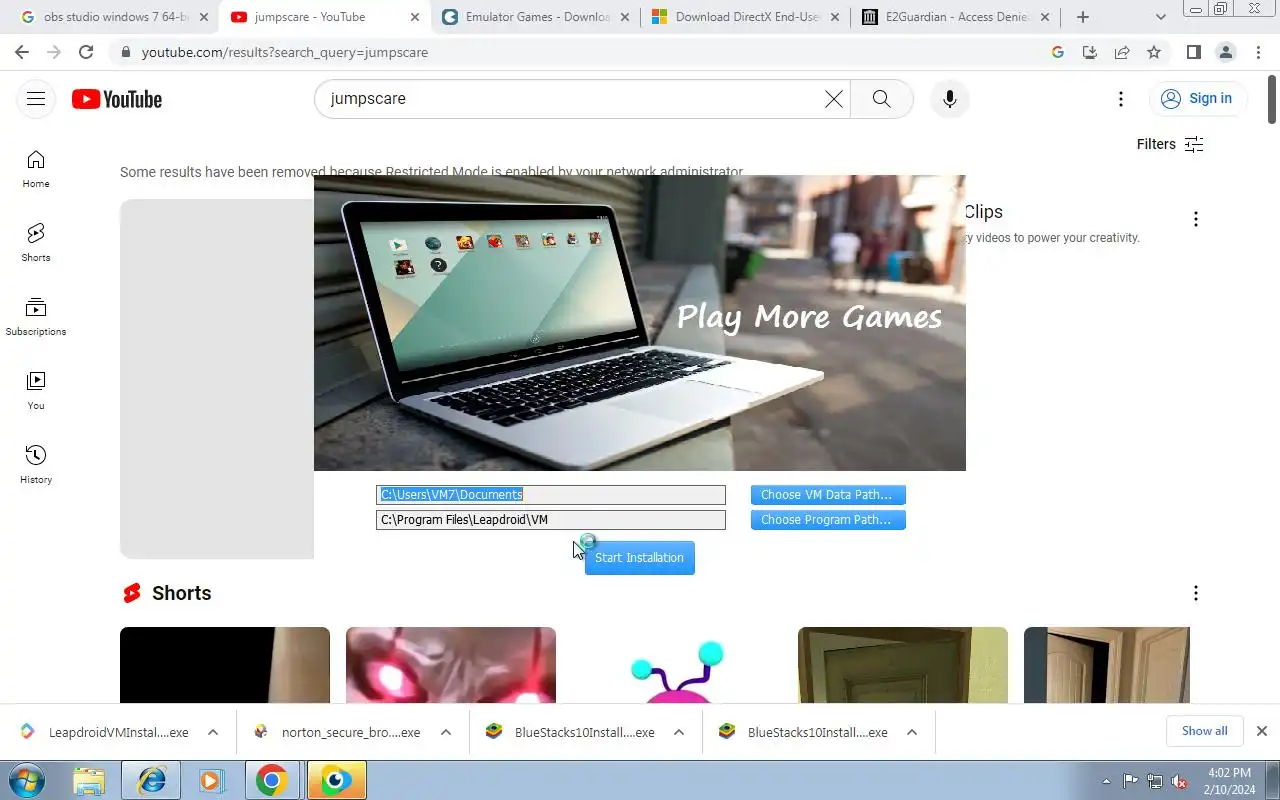Open first Shorts thumbnail with black frame

coord(225,665)
